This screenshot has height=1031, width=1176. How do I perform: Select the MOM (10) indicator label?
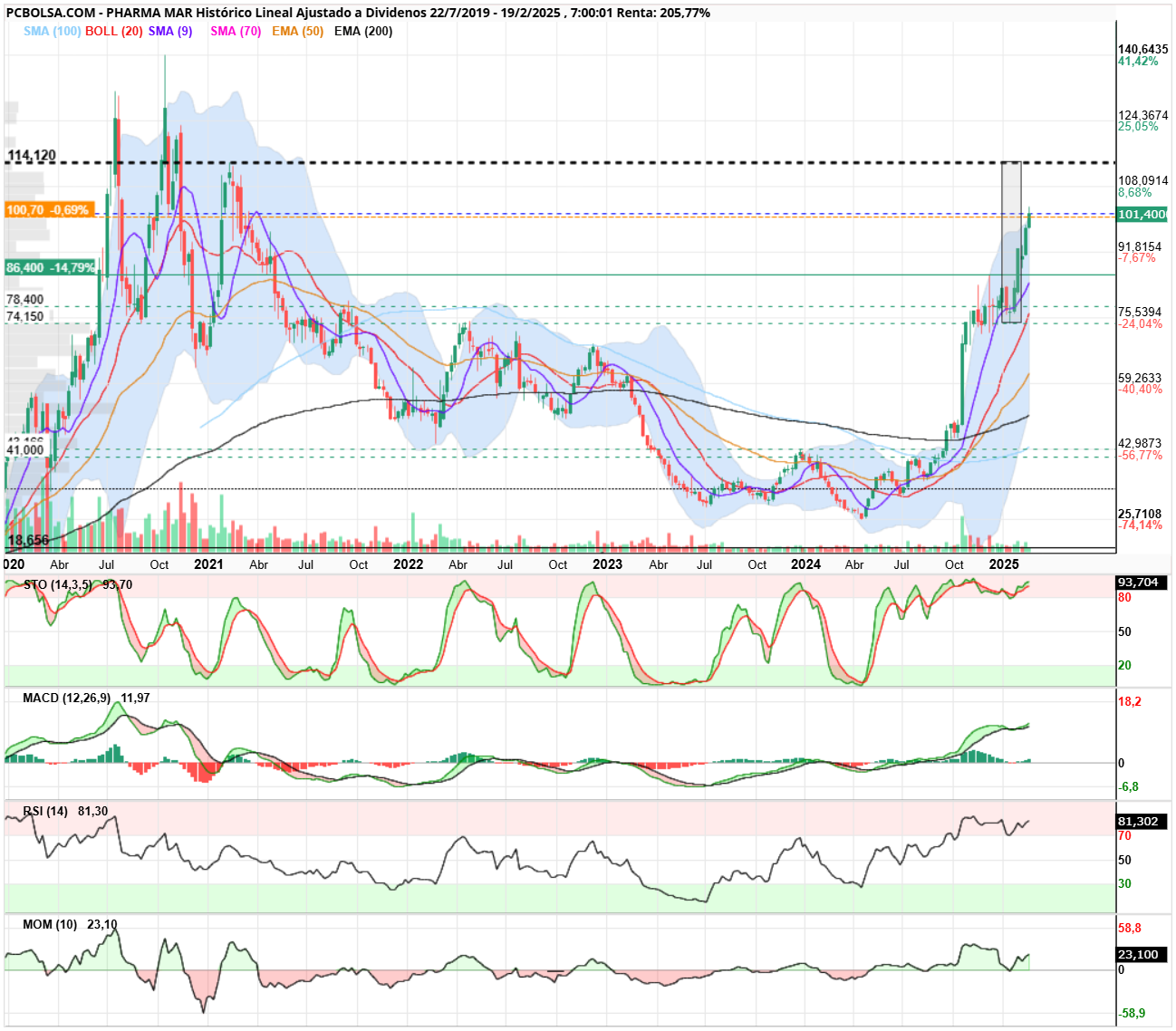click(x=50, y=924)
